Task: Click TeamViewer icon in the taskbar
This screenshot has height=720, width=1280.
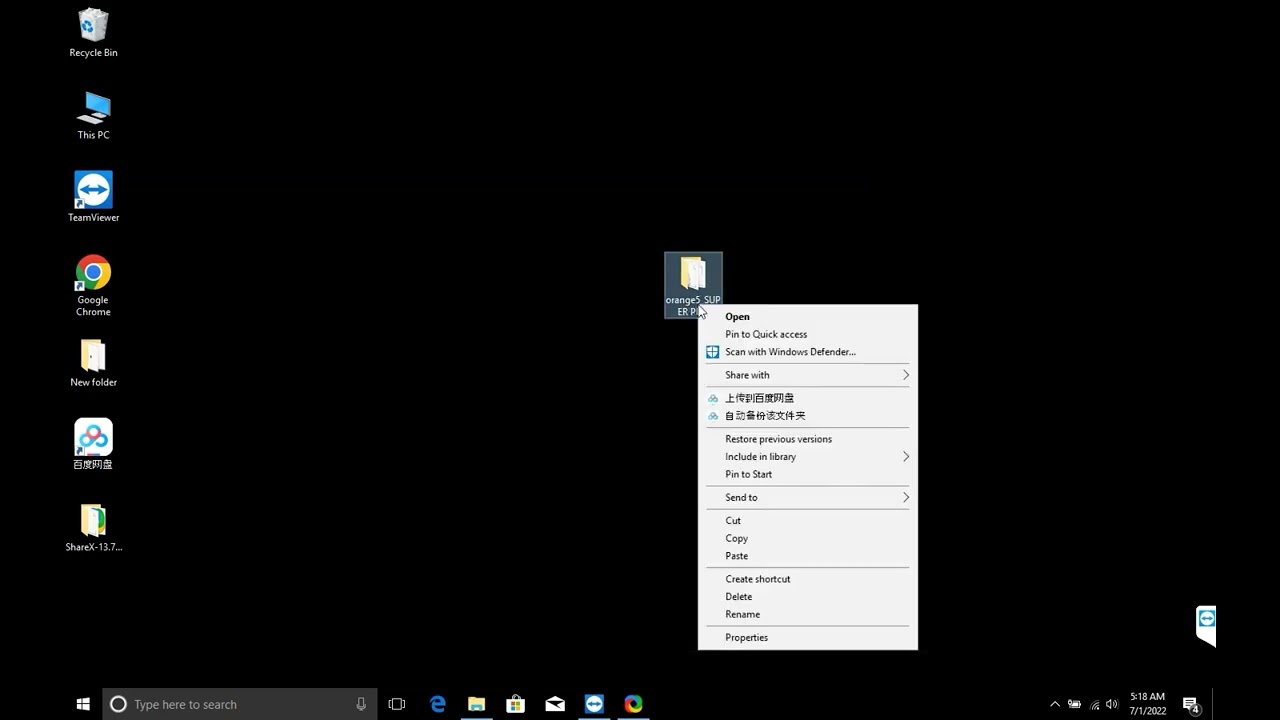Action: [594, 704]
